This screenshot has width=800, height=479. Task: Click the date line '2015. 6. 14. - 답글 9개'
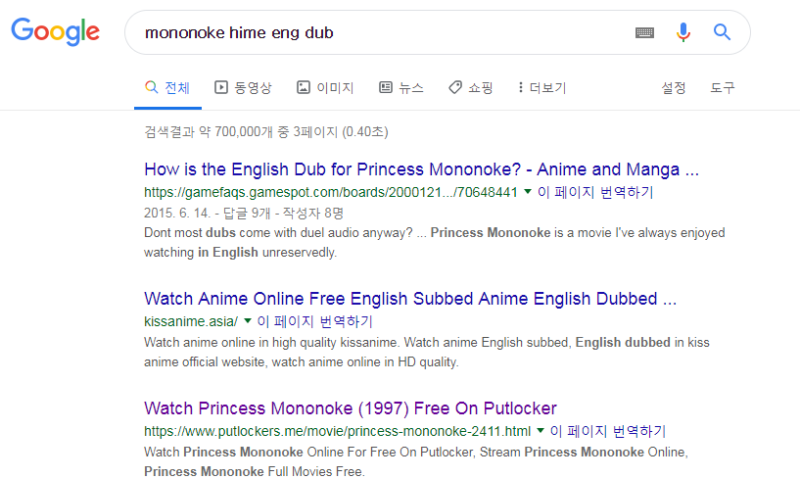(244, 213)
